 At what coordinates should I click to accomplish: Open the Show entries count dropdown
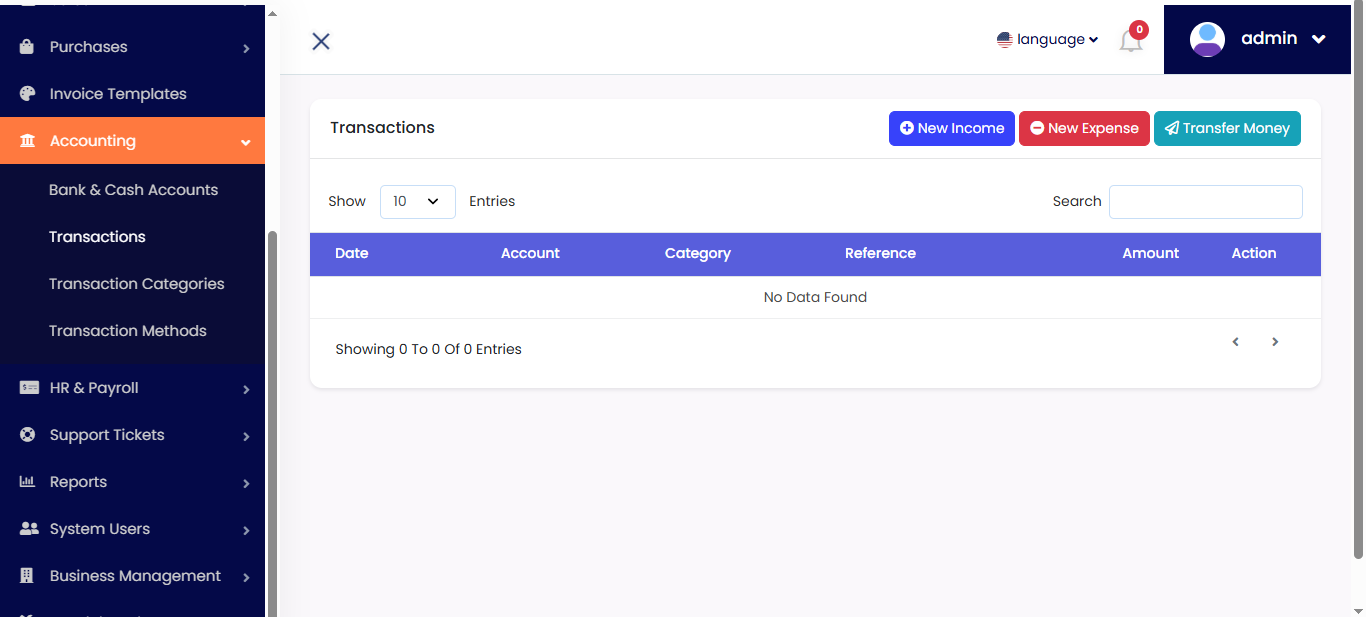coord(418,202)
